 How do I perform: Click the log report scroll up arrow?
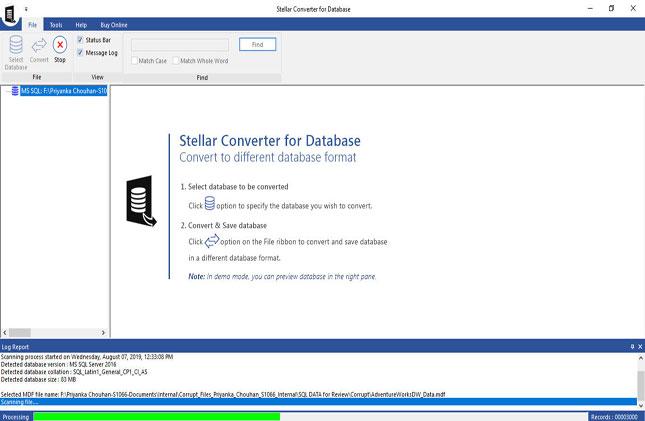(640, 358)
